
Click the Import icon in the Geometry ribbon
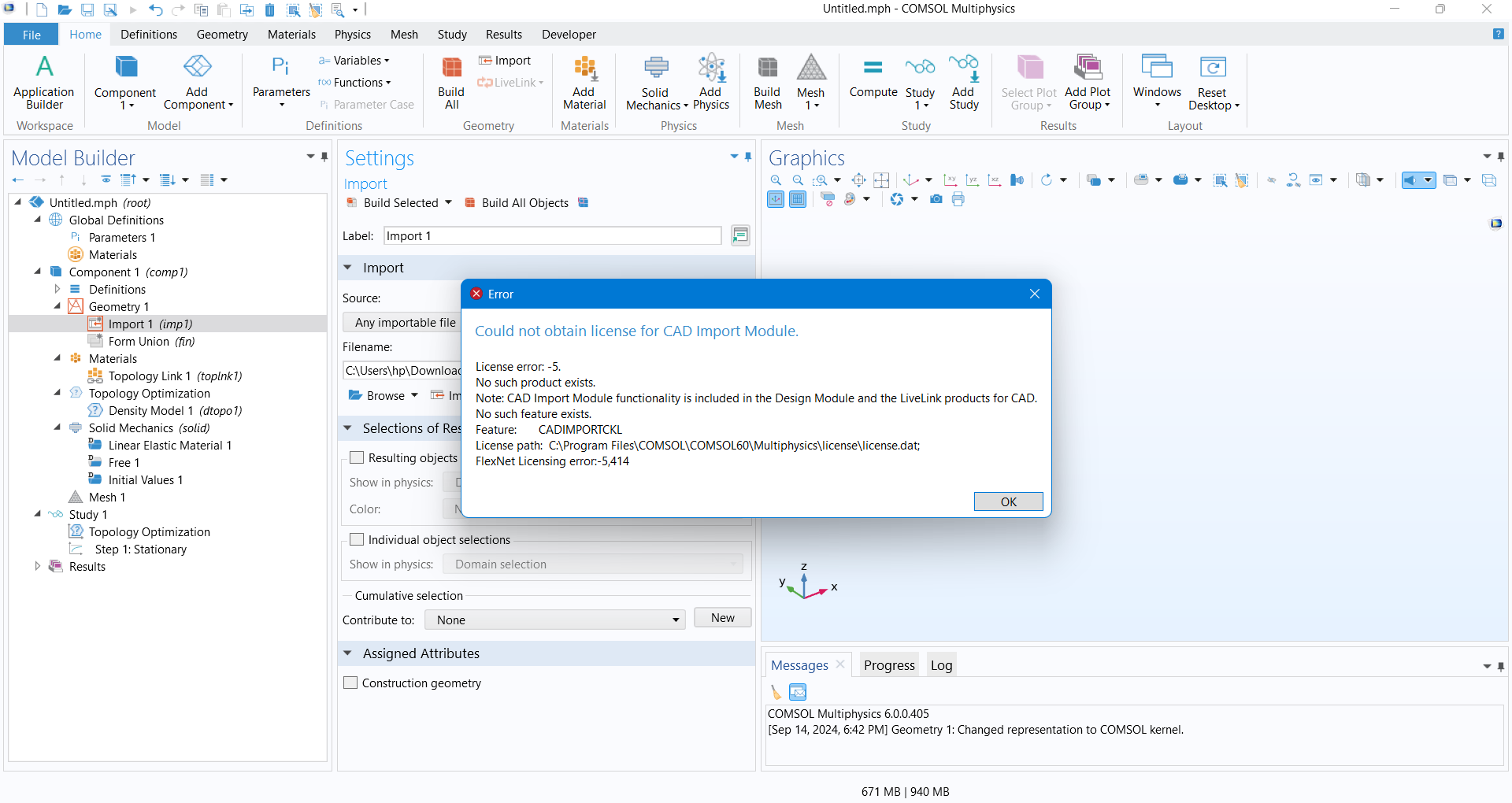[x=486, y=61]
